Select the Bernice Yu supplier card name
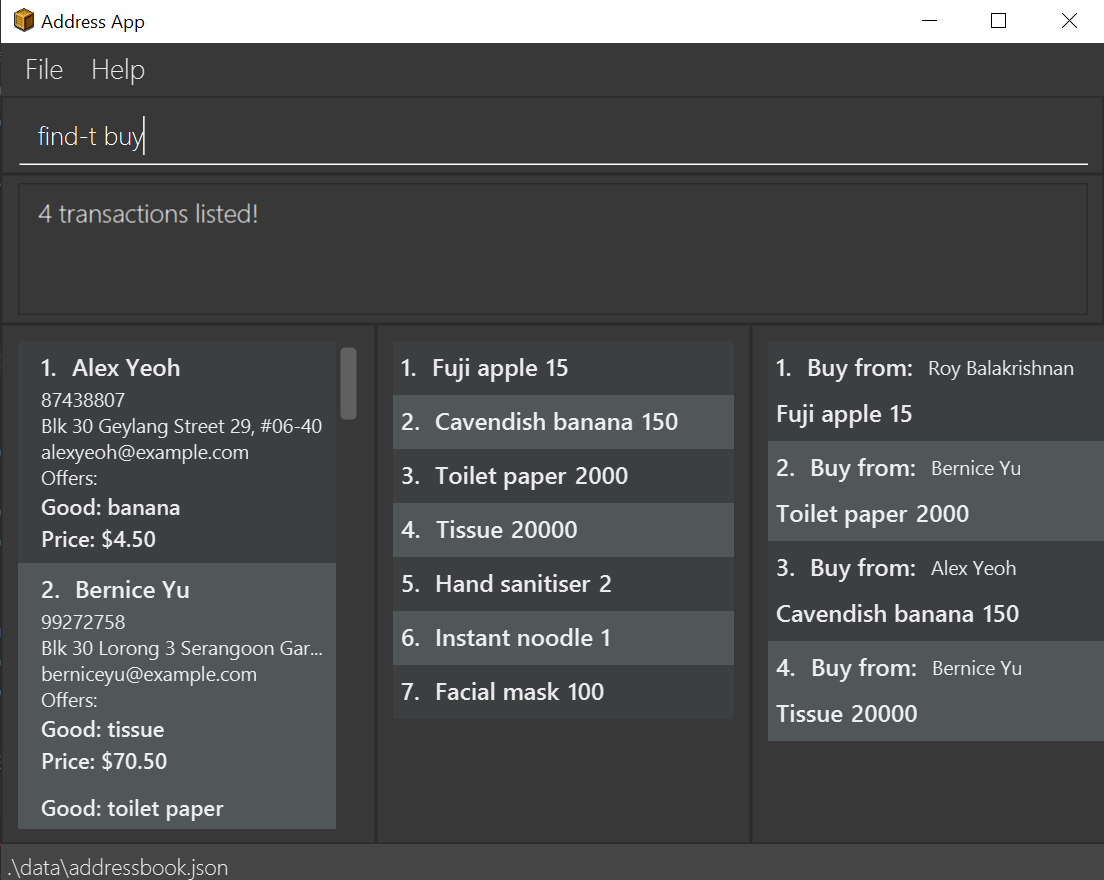The width and height of the screenshot is (1104, 880). coord(132,590)
